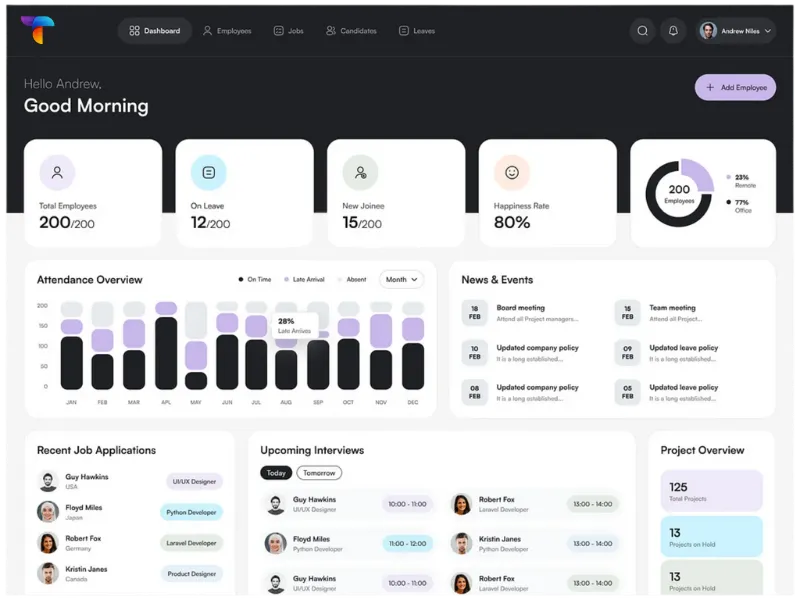
Task: Expand the Month dropdown in Attendance Overview
Action: [401, 280]
